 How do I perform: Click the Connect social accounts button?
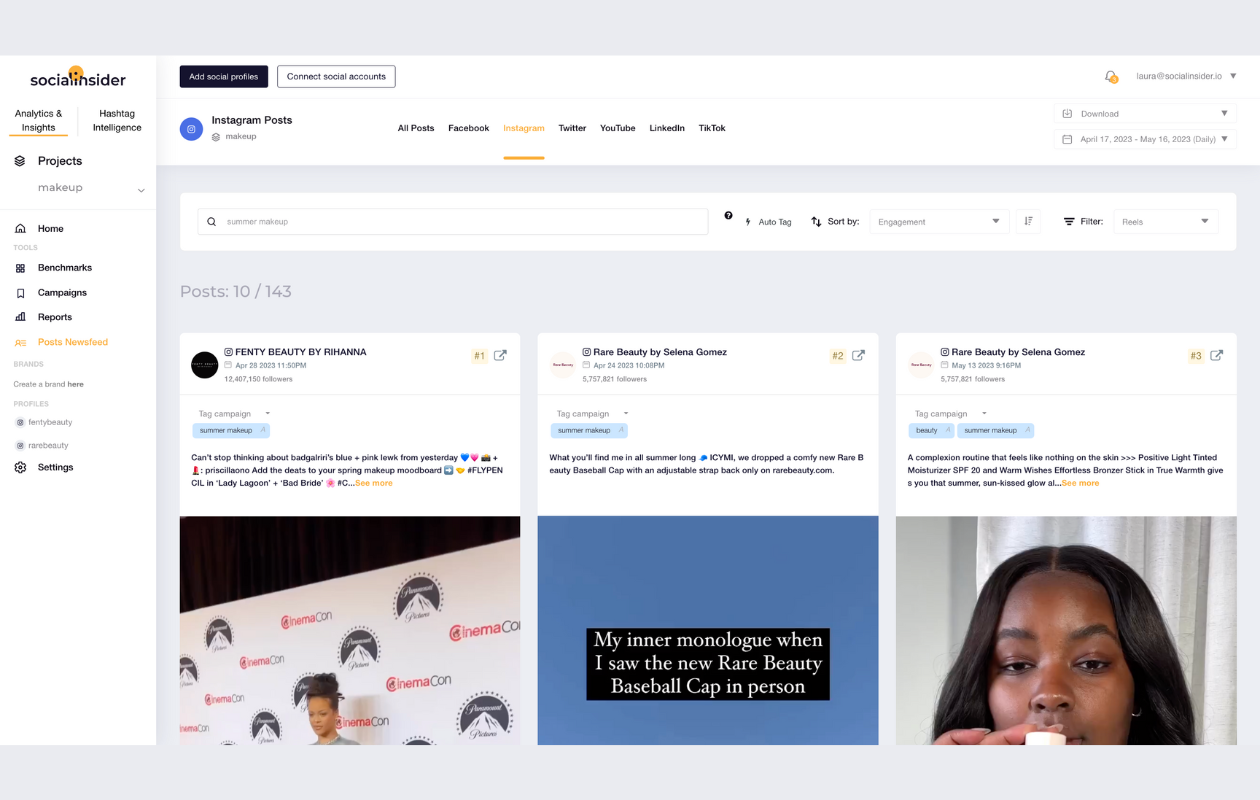pos(336,76)
